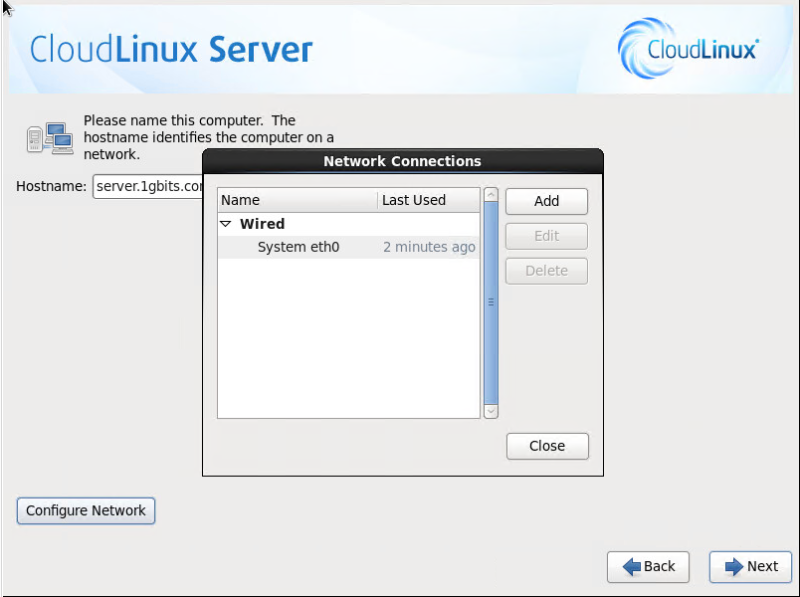Viewport: 800px width, 597px height.
Task: Click the scrollbar down arrow in the connections list
Action: click(490, 411)
